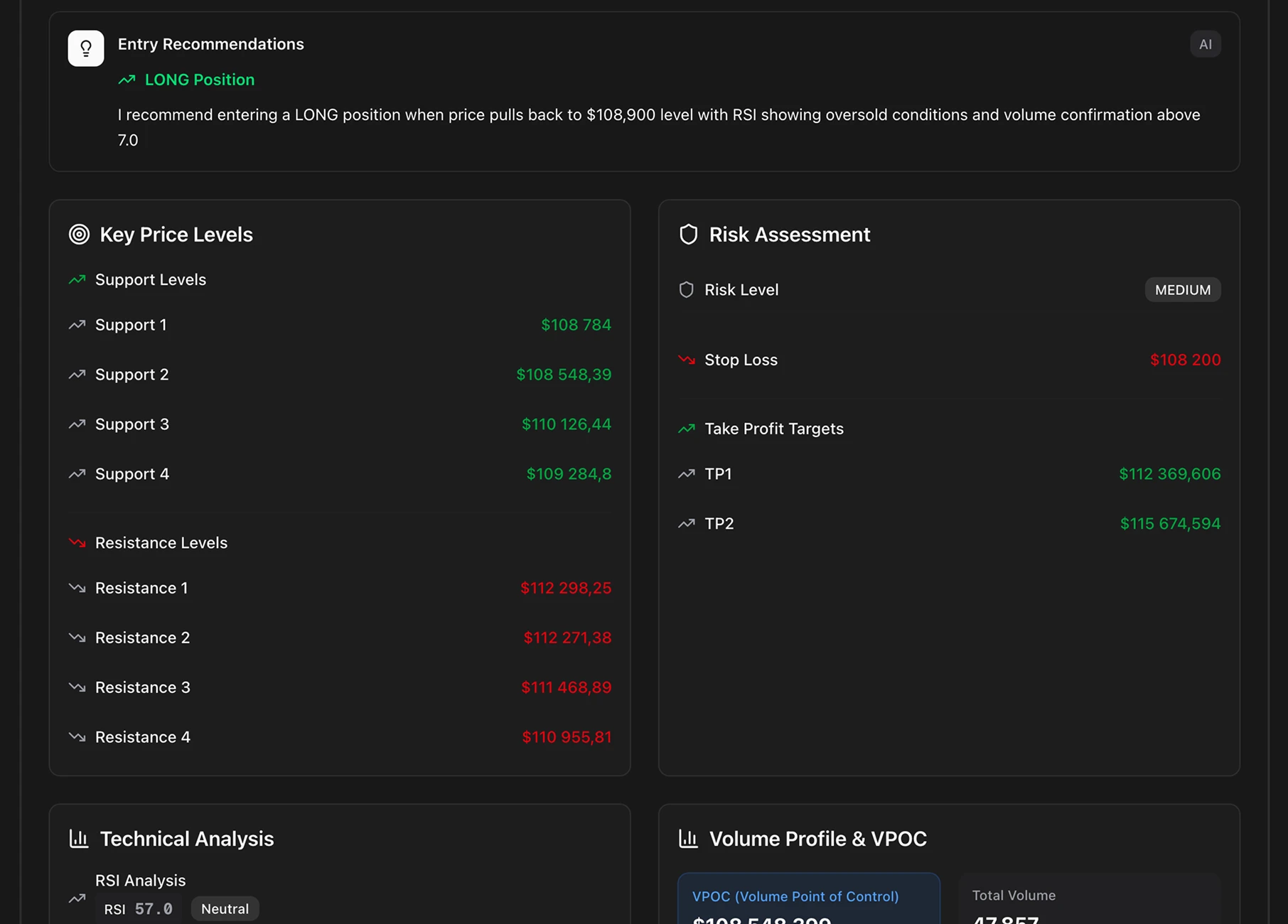Click the Stop Loss value $108 200
The width and height of the screenshot is (1288, 924).
(x=1185, y=360)
